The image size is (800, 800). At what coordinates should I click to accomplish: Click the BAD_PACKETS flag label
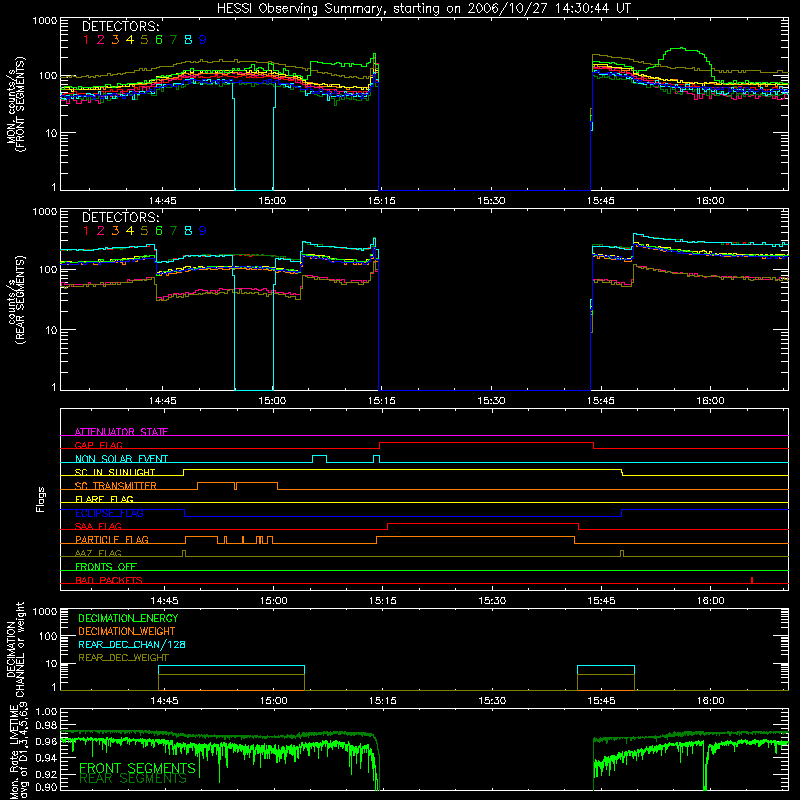(x=109, y=580)
